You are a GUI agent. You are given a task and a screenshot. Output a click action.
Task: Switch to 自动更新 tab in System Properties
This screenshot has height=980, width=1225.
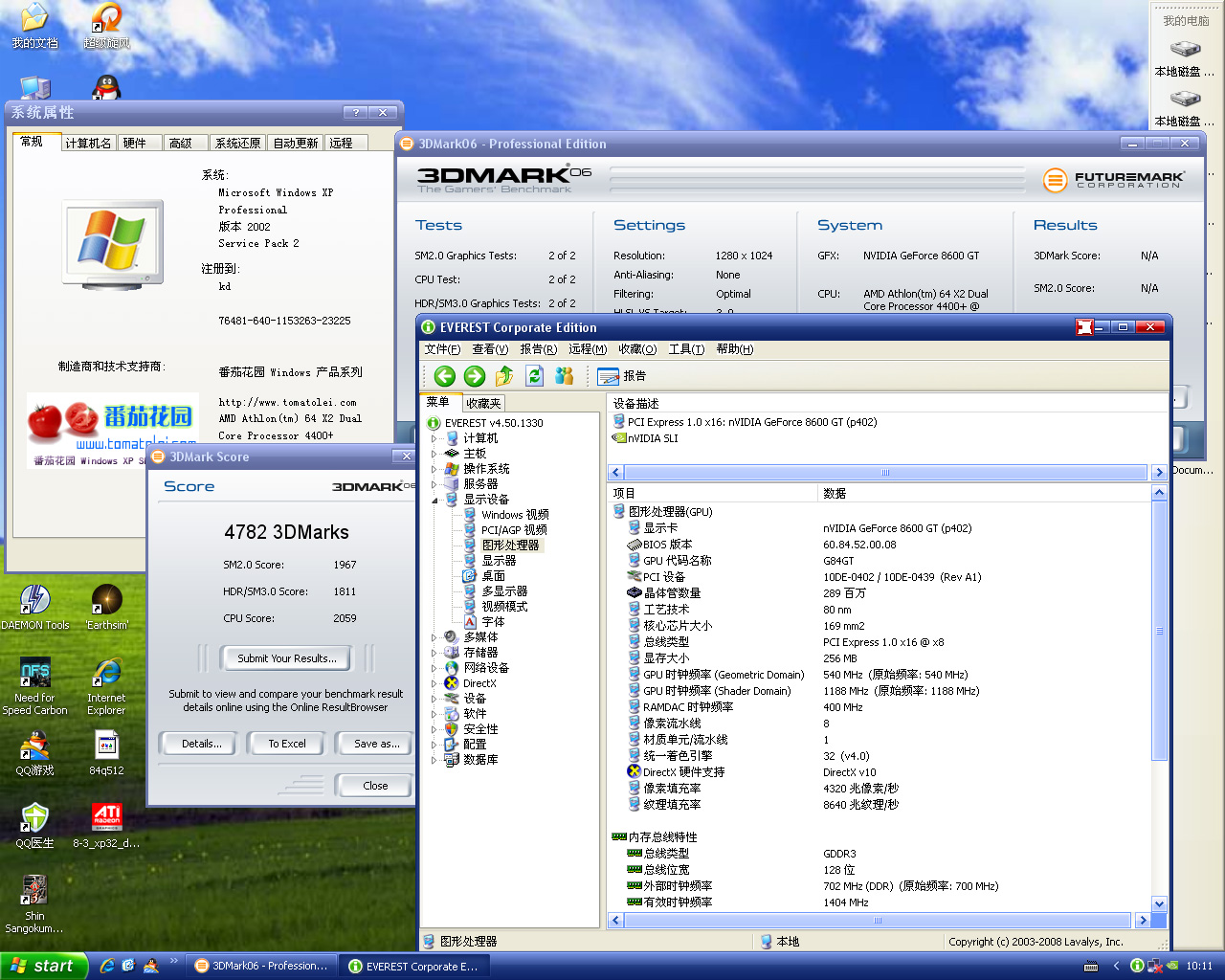pos(296,143)
